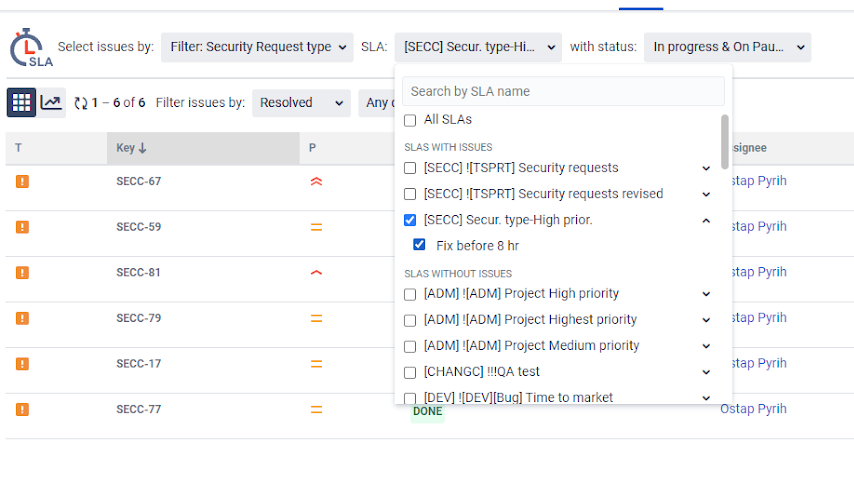Check [SECC] ![TSPRT] Security requests checkbox

(410, 168)
